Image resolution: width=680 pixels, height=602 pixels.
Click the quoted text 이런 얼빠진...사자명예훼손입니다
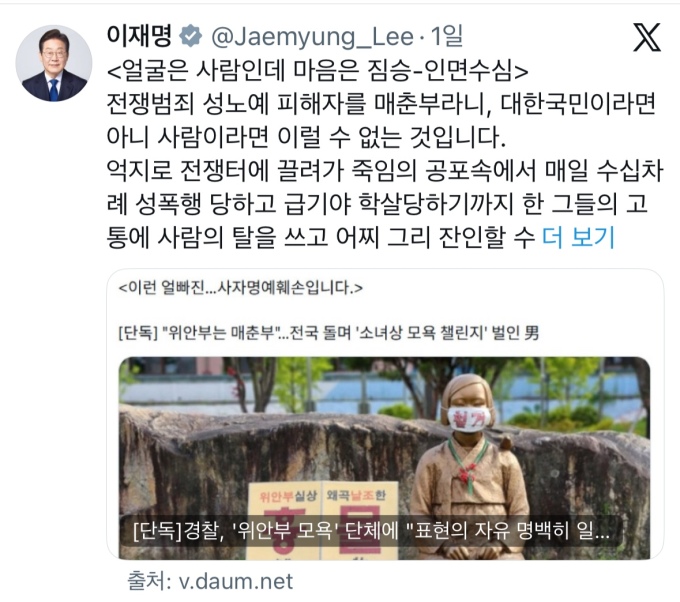pyautogui.click(x=241, y=288)
